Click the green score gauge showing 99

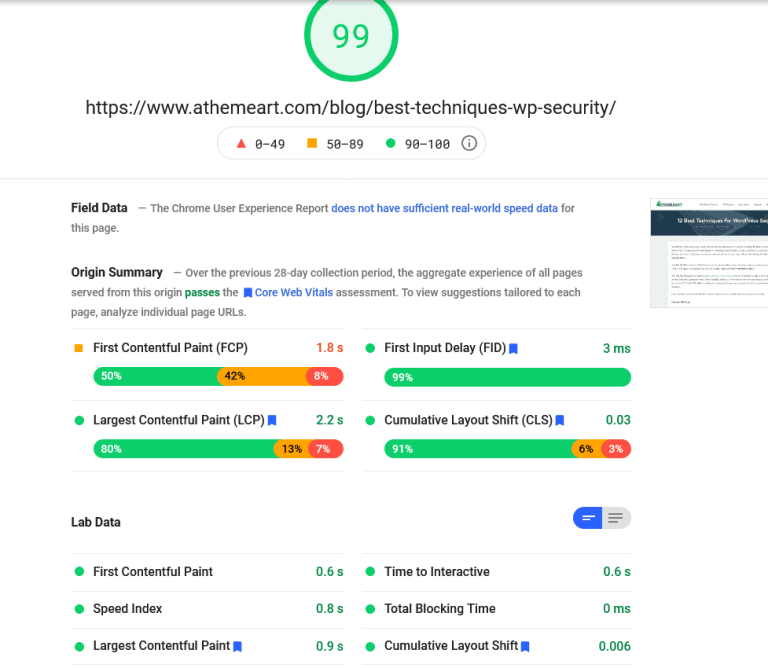point(351,35)
